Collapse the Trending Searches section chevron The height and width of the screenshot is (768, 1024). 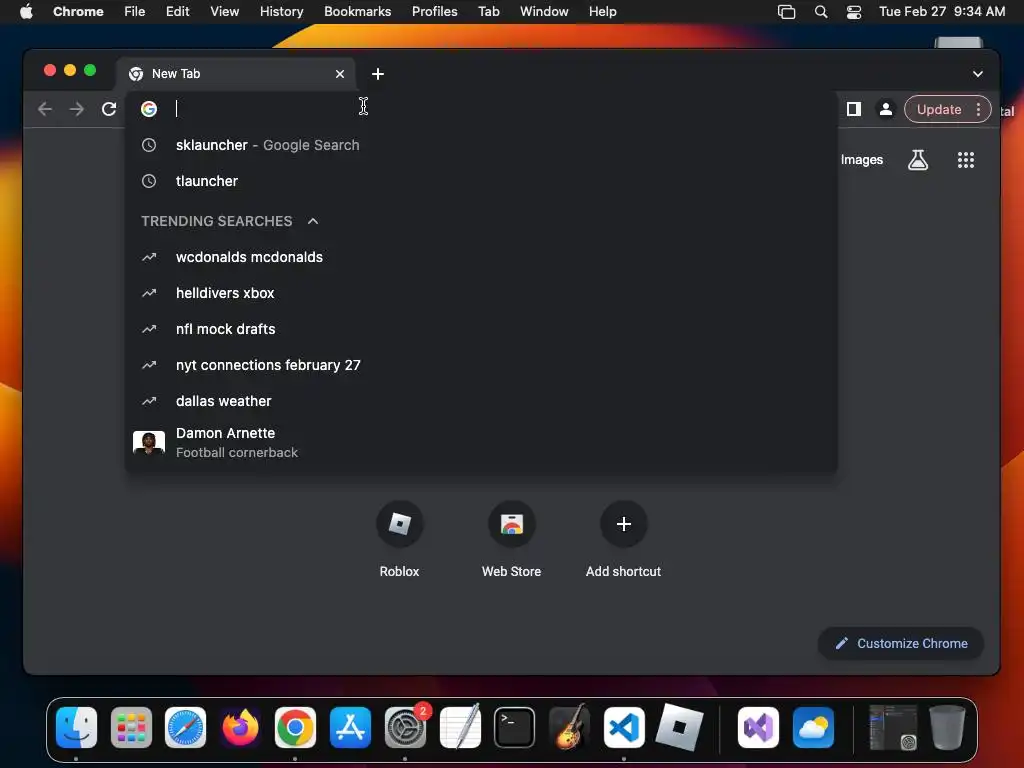313,221
